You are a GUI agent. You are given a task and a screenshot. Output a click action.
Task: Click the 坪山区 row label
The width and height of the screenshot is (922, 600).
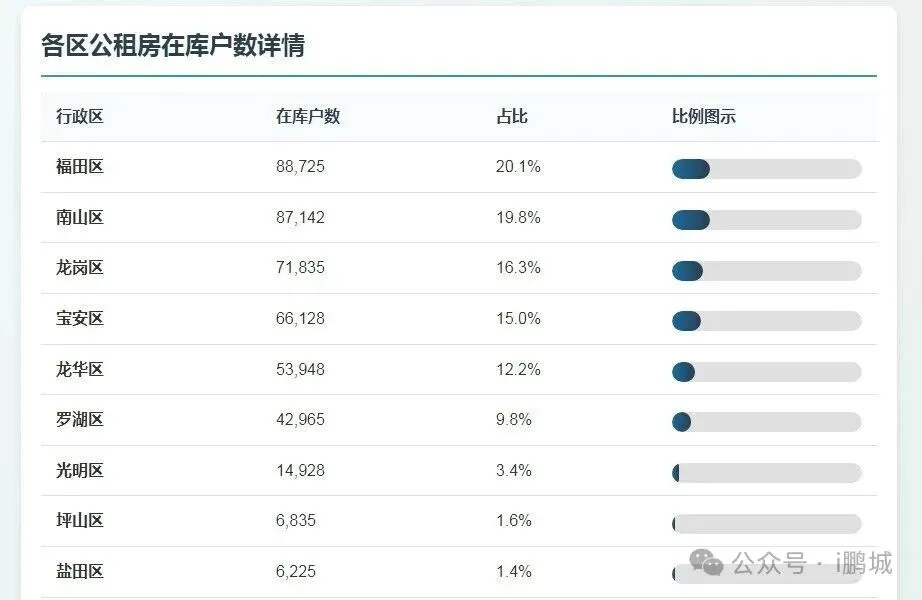(80, 521)
